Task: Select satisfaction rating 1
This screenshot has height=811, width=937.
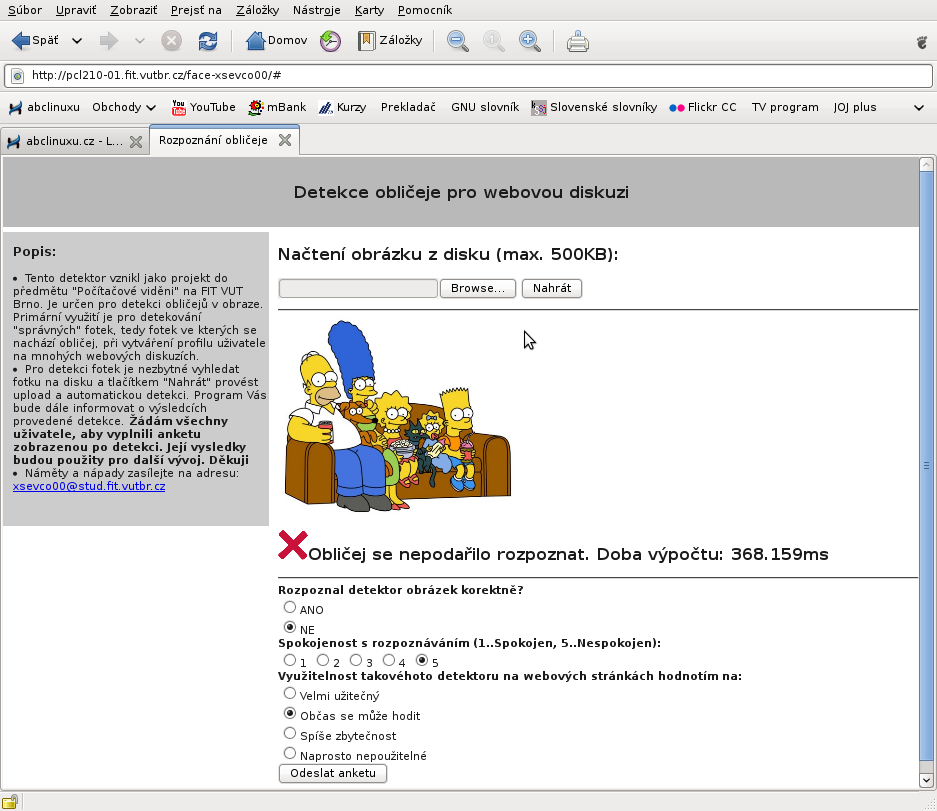Action: pyautogui.click(x=290, y=660)
